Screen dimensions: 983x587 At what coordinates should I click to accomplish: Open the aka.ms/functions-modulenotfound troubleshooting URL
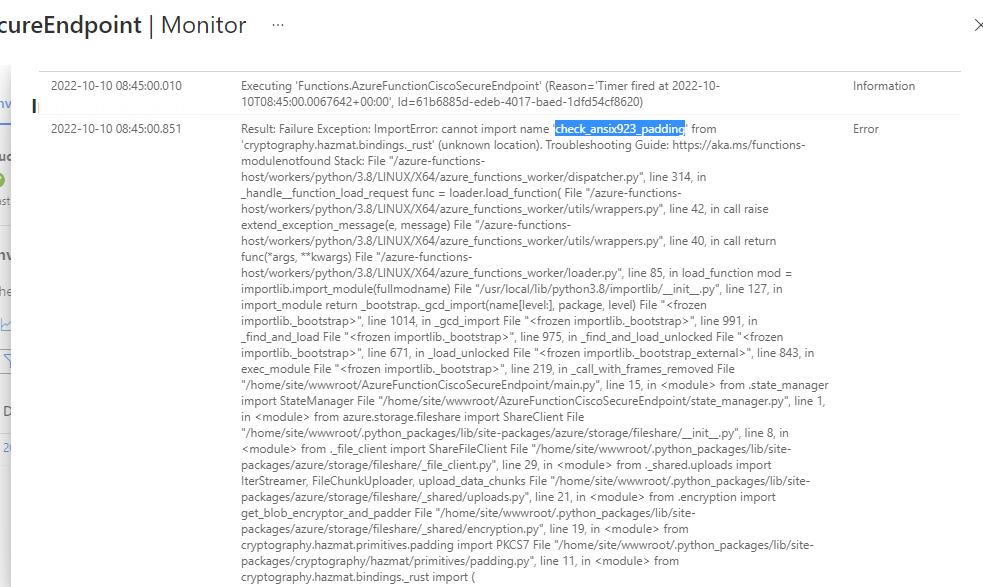(523, 152)
